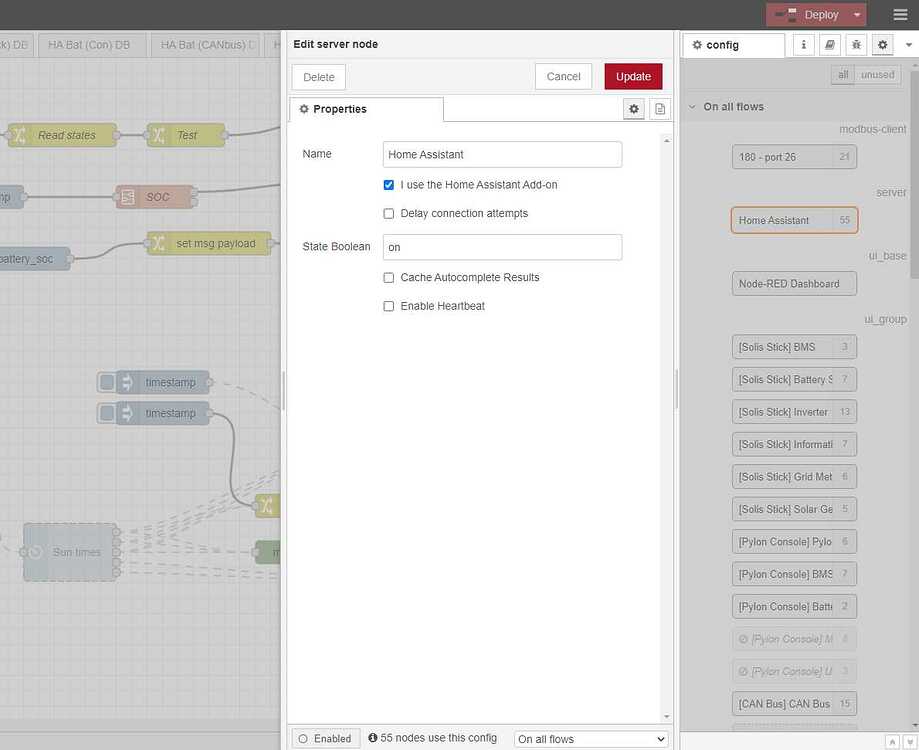Viewport: 919px width, 750px height.
Task: Select the Properties tab
Action: click(x=366, y=109)
